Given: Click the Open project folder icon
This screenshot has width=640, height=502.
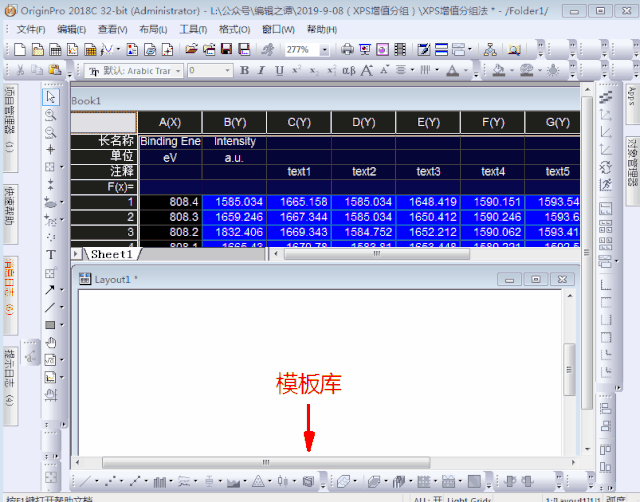Looking at the screenshot, I should tap(191, 50).
